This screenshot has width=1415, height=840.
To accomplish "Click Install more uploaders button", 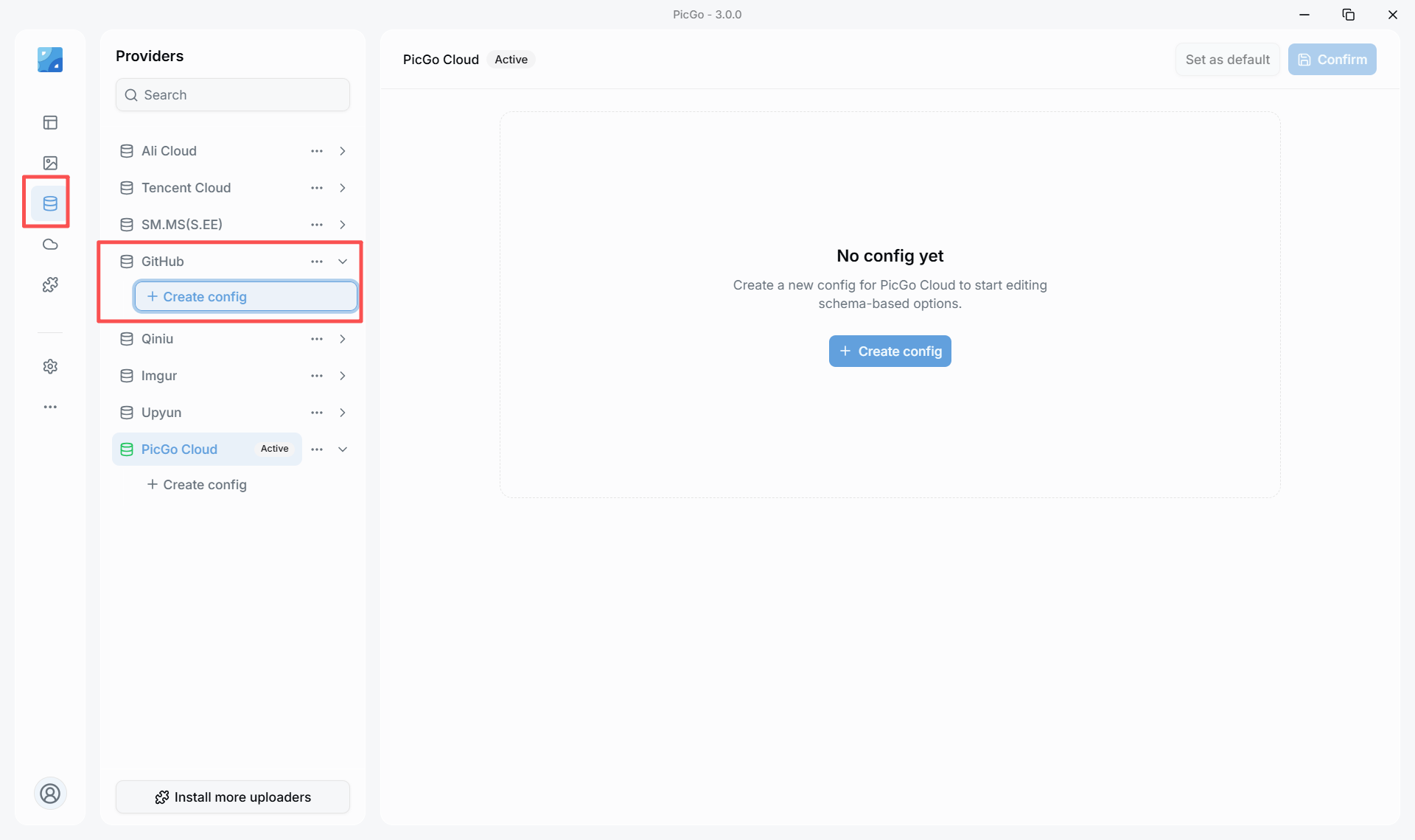I will pyautogui.click(x=233, y=797).
